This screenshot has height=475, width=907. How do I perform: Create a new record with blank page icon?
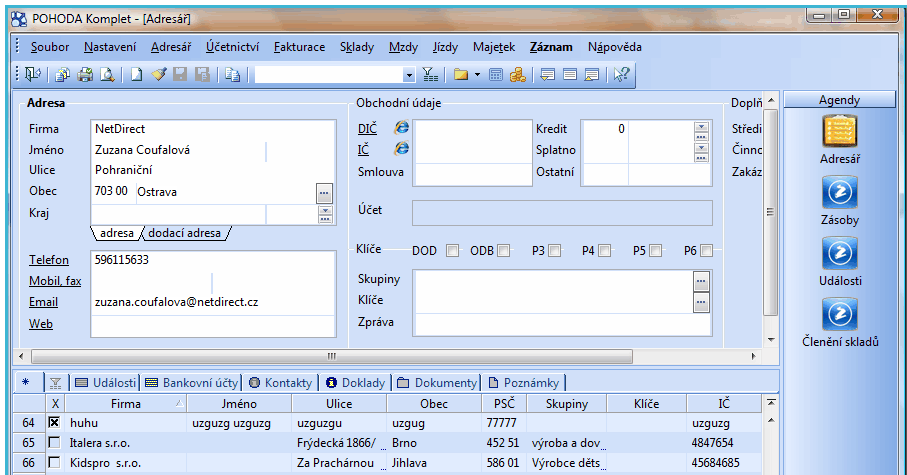pyautogui.click(x=137, y=75)
